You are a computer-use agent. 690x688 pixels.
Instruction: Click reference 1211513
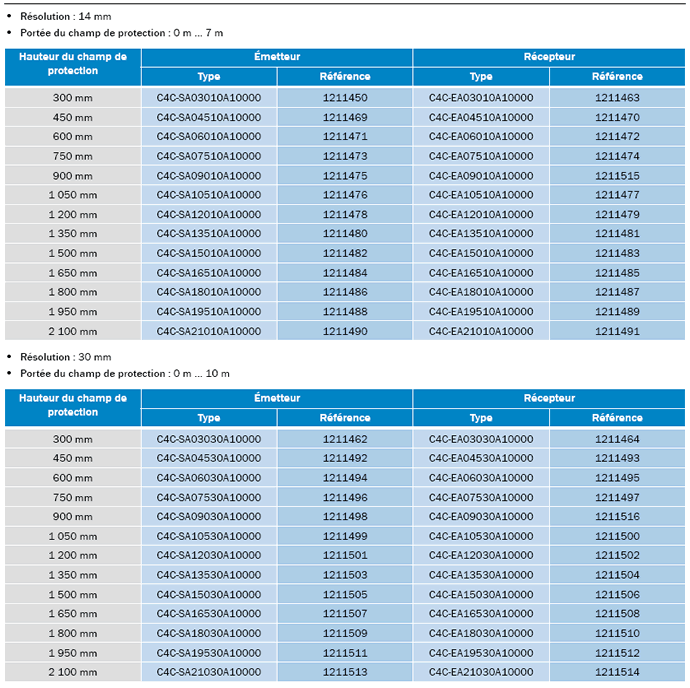pyautogui.click(x=345, y=672)
